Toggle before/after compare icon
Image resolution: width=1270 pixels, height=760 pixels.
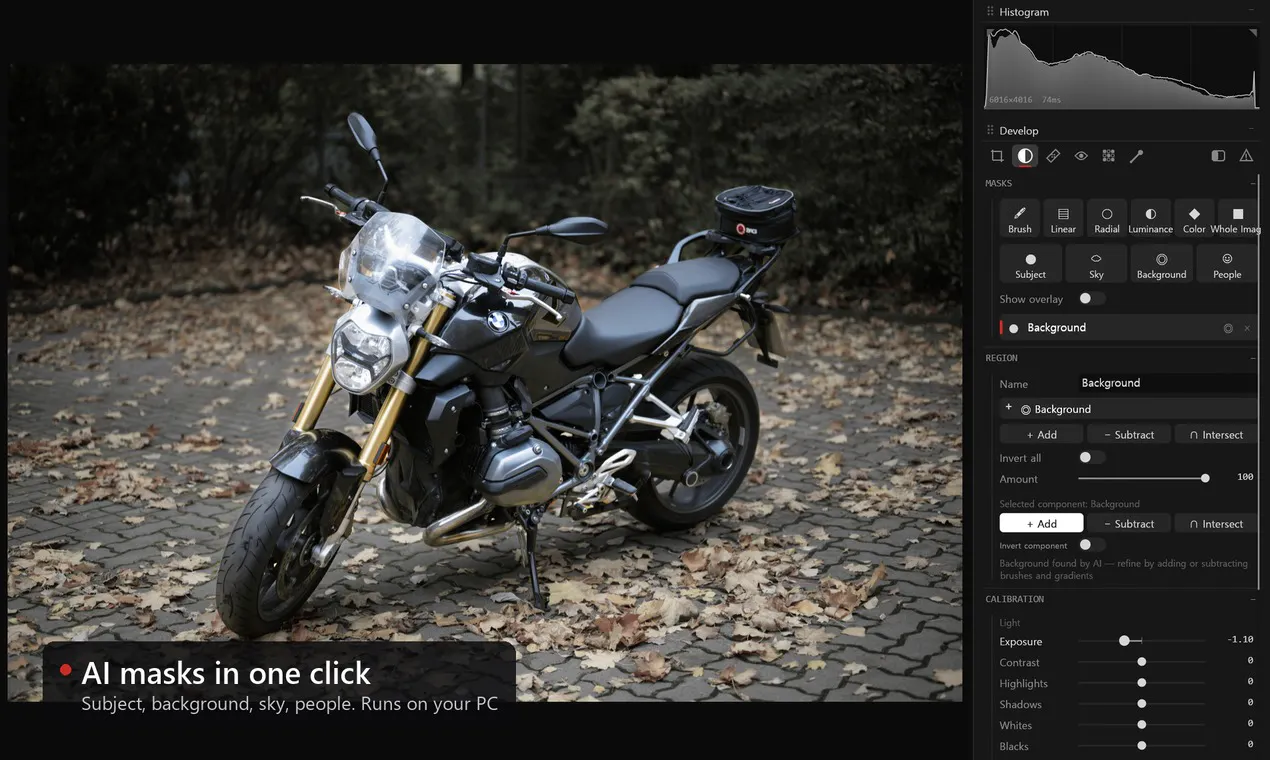pos(1218,156)
